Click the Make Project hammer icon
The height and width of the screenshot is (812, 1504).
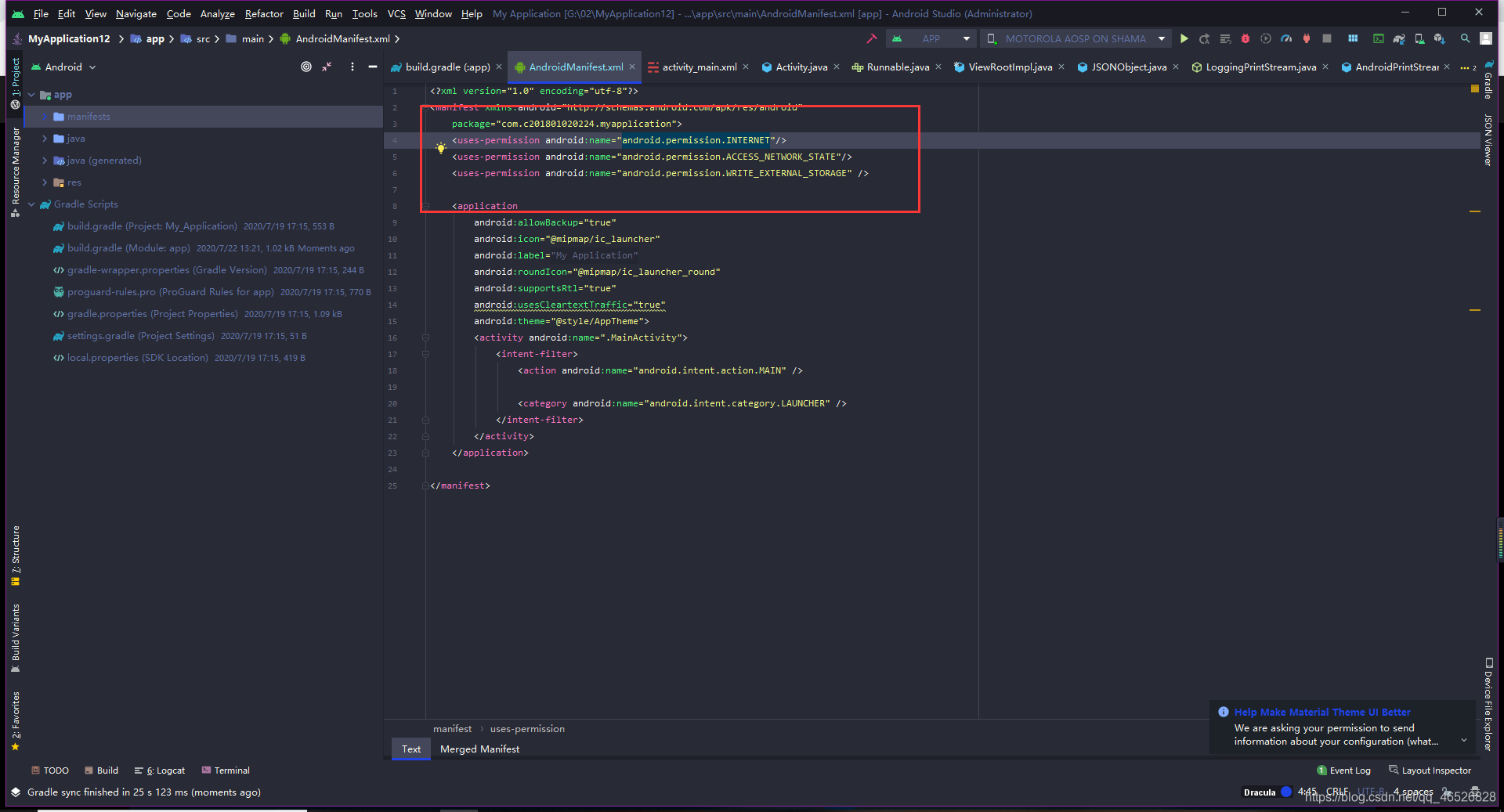(x=871, y=38)
